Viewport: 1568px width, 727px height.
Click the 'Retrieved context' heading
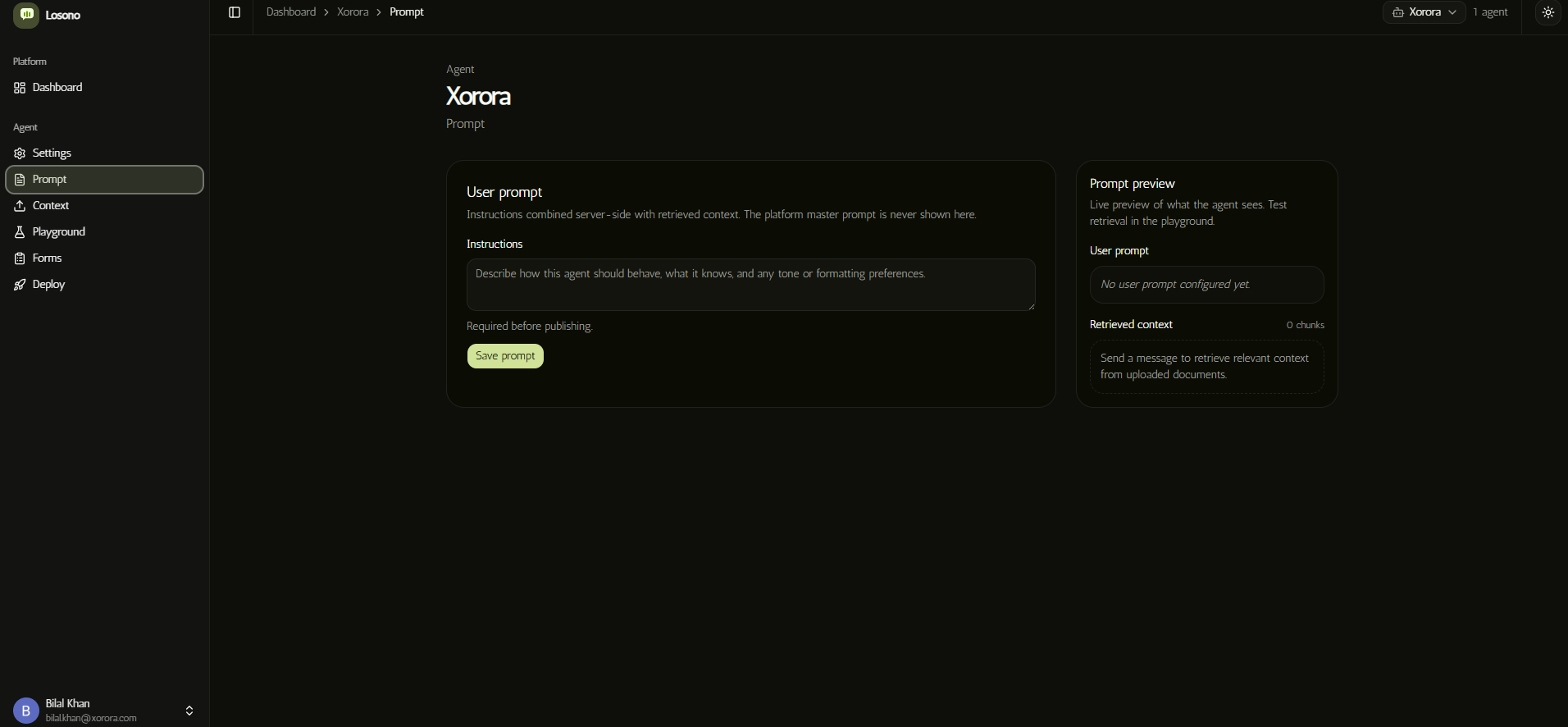click(x=1131, y=325)
